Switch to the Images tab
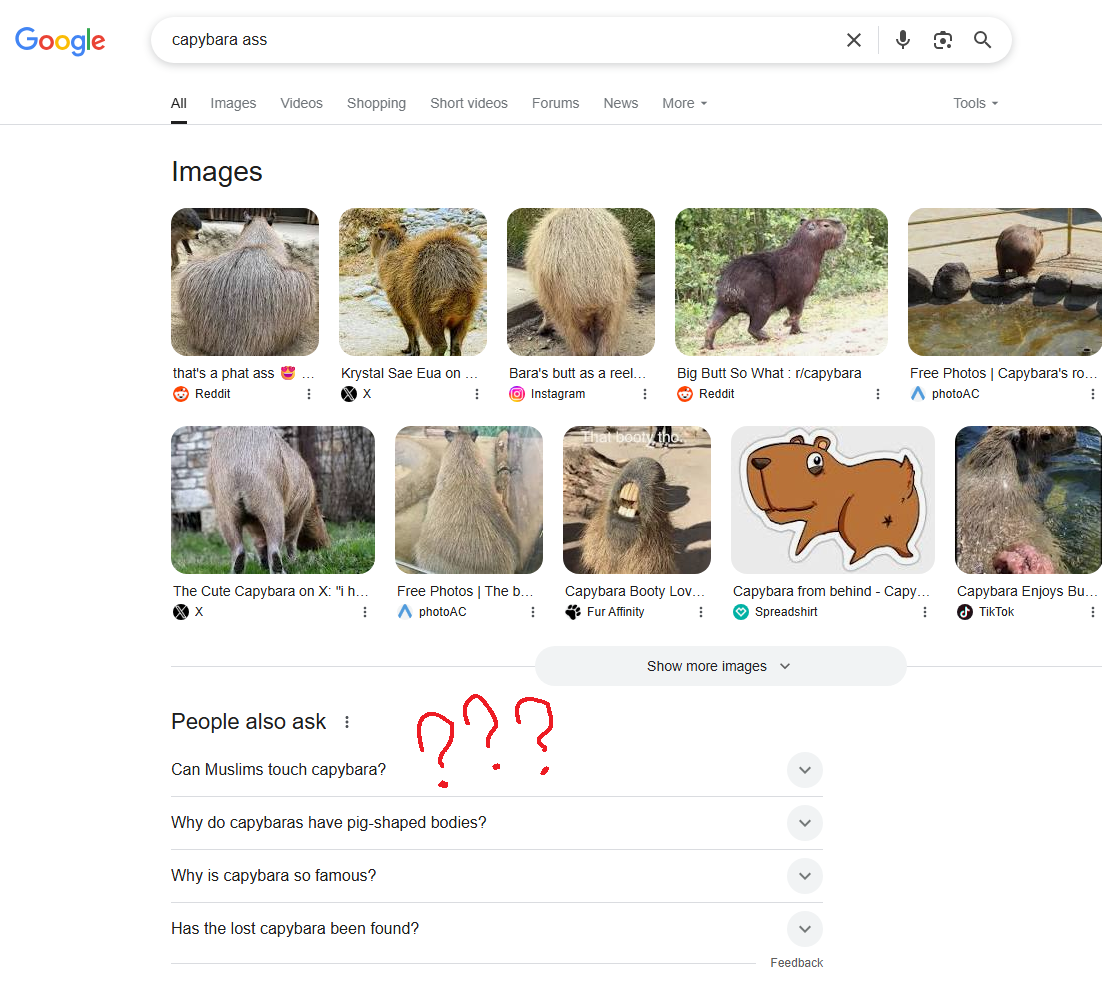1102x1002 pixels. (233, 103)
